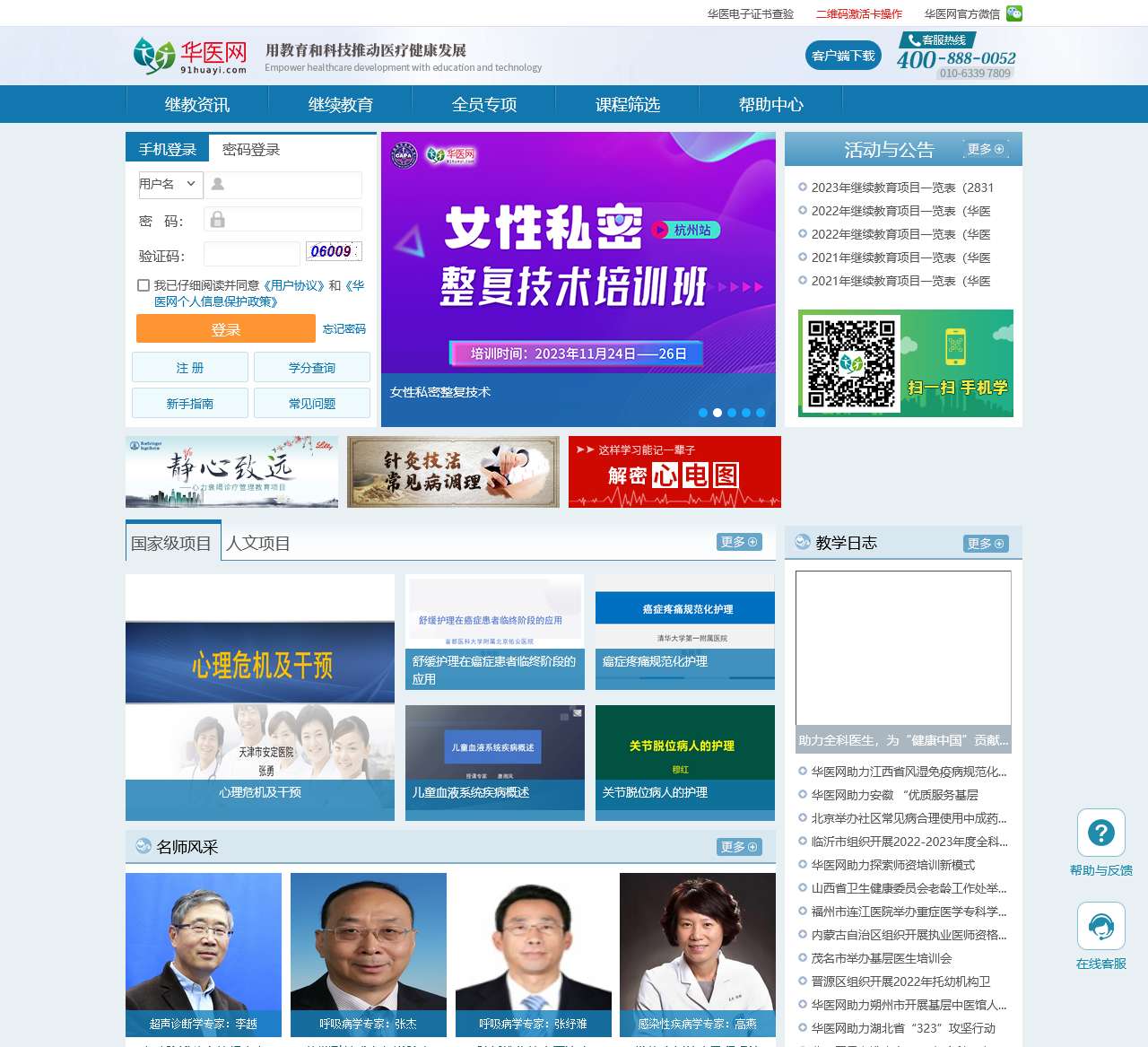Open 茂名市举办基层医生培训会 article
Screen dimensions: 1148x1047
point(882,958)
